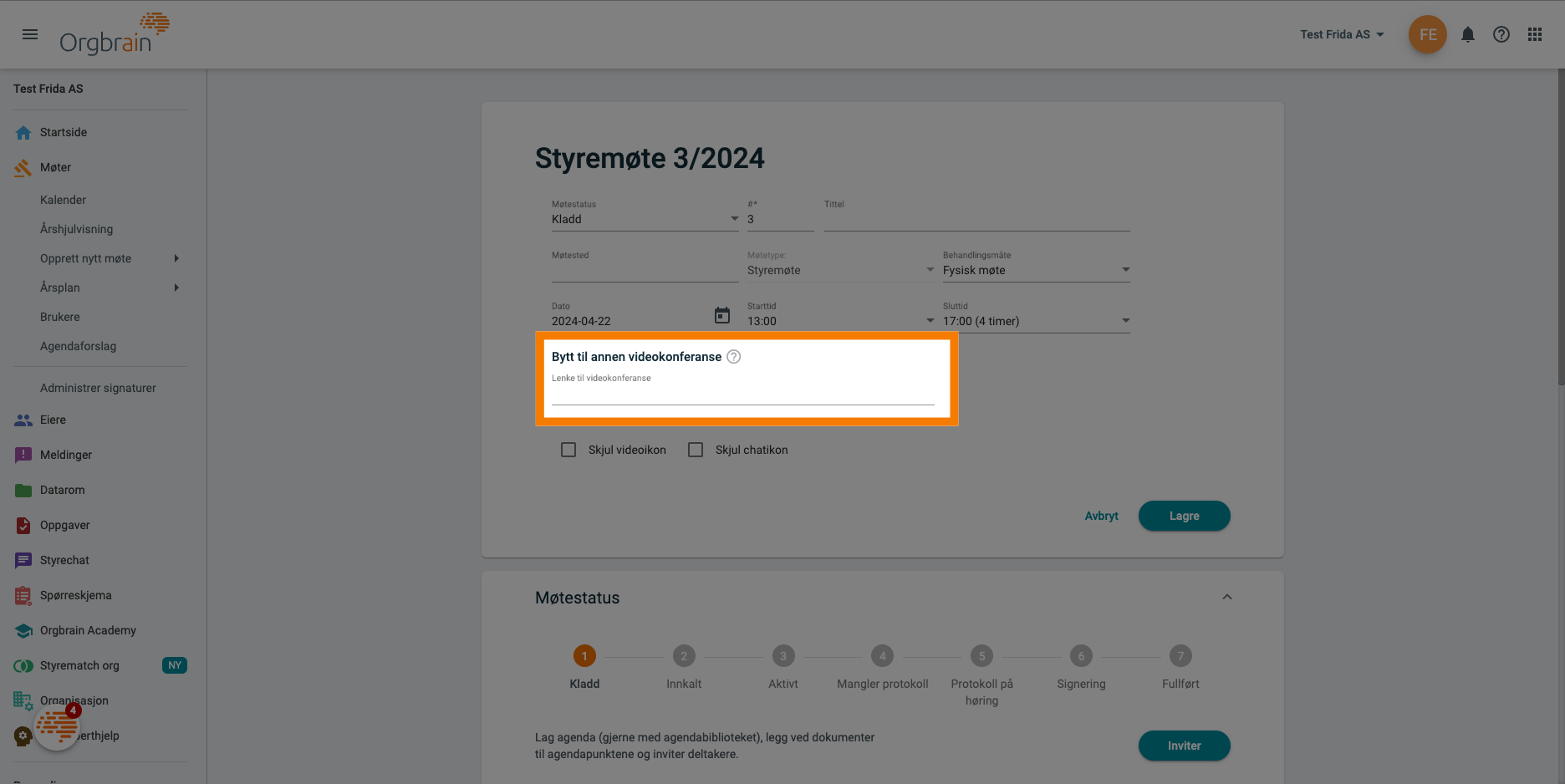Go to Kalender in sidebar

(63, 200)
